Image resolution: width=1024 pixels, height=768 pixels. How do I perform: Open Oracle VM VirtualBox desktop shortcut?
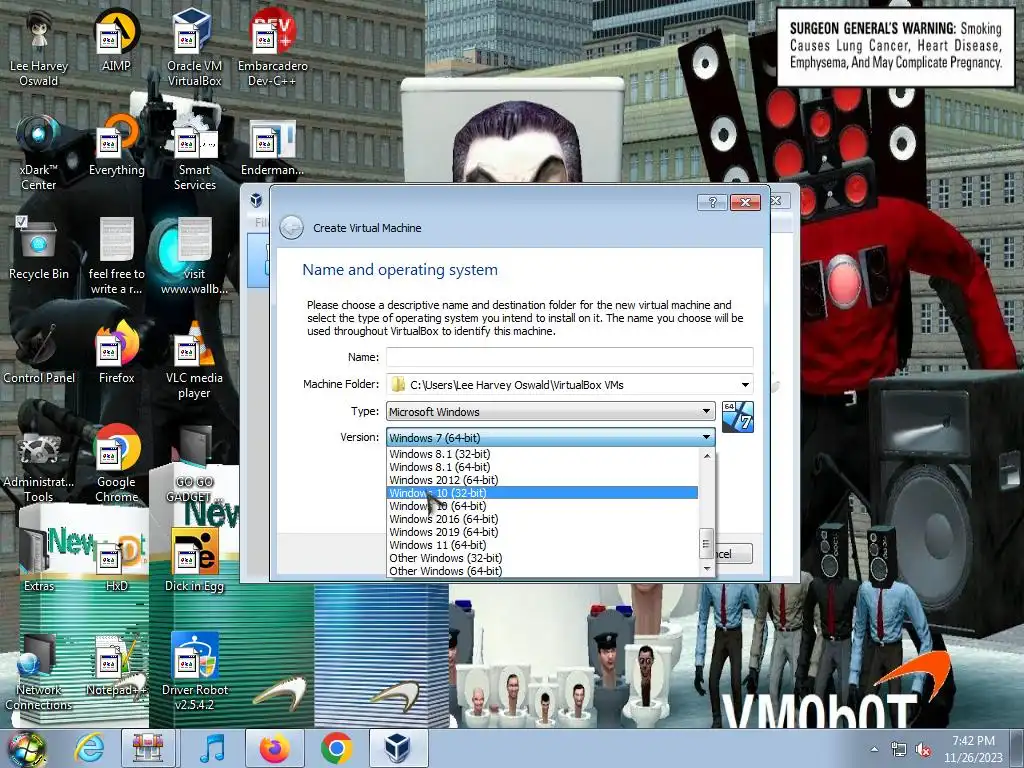[194, 46]
